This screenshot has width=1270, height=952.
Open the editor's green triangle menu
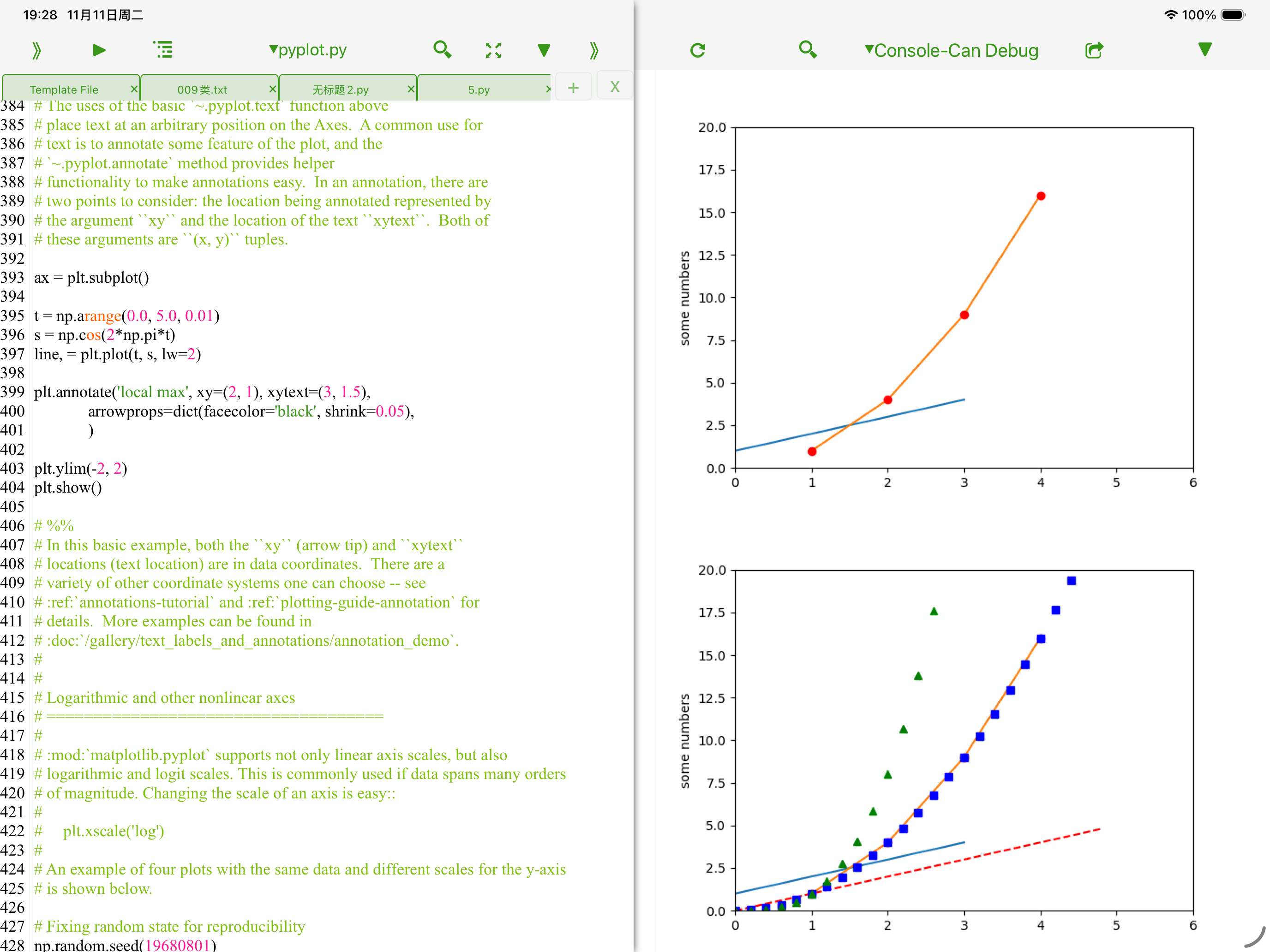(x=544, y=50)
